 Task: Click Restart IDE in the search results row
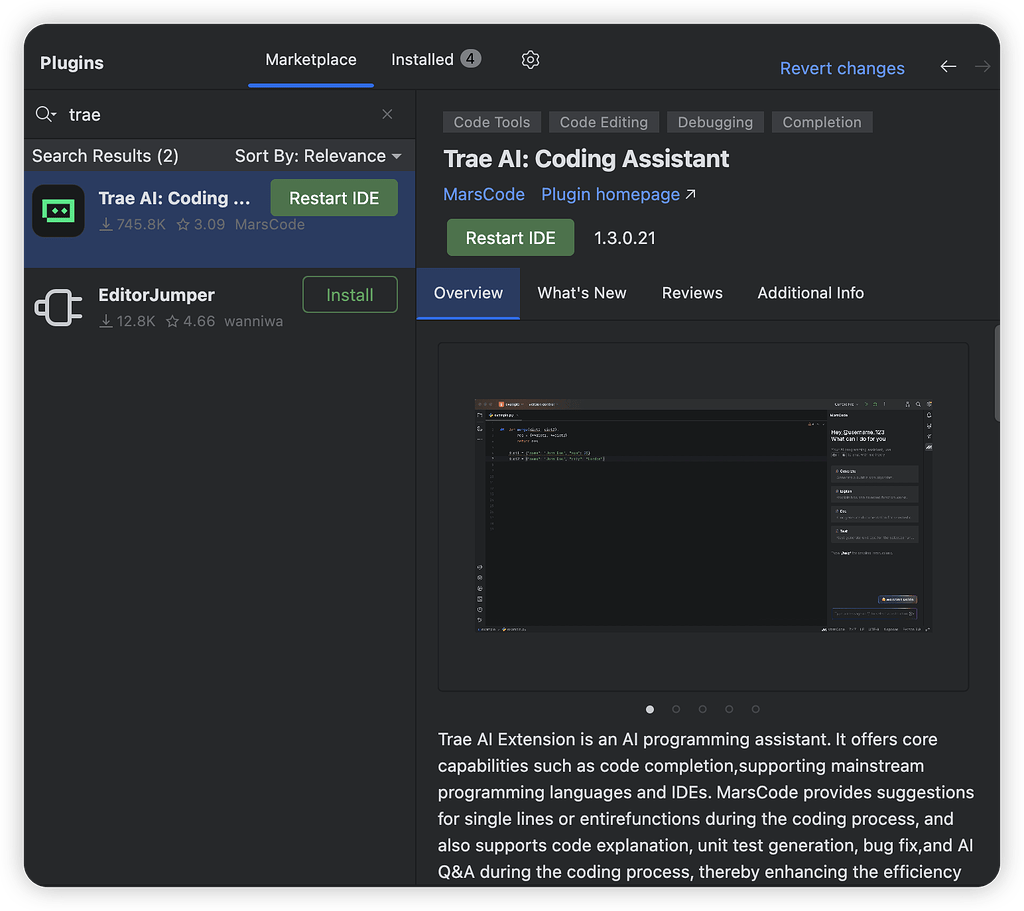[334, 198]
